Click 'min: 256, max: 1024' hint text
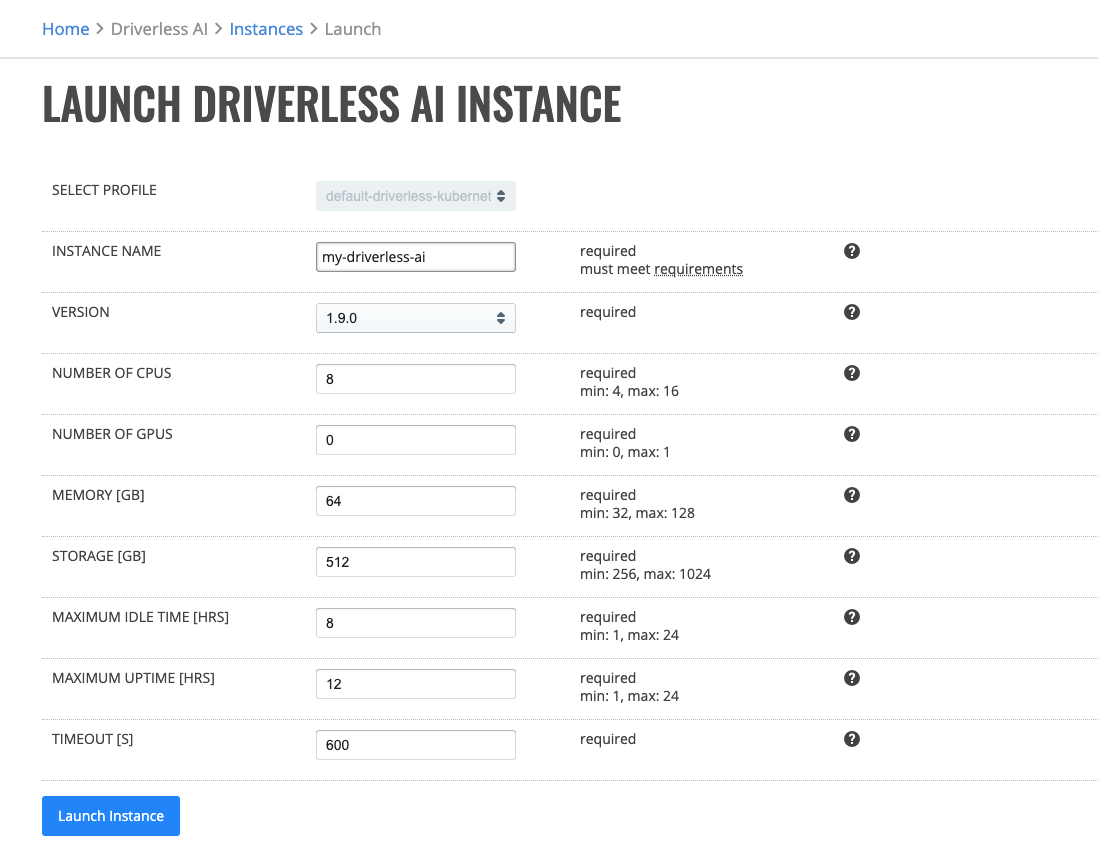Viewport: 1119px width, 856px height. 645,574
